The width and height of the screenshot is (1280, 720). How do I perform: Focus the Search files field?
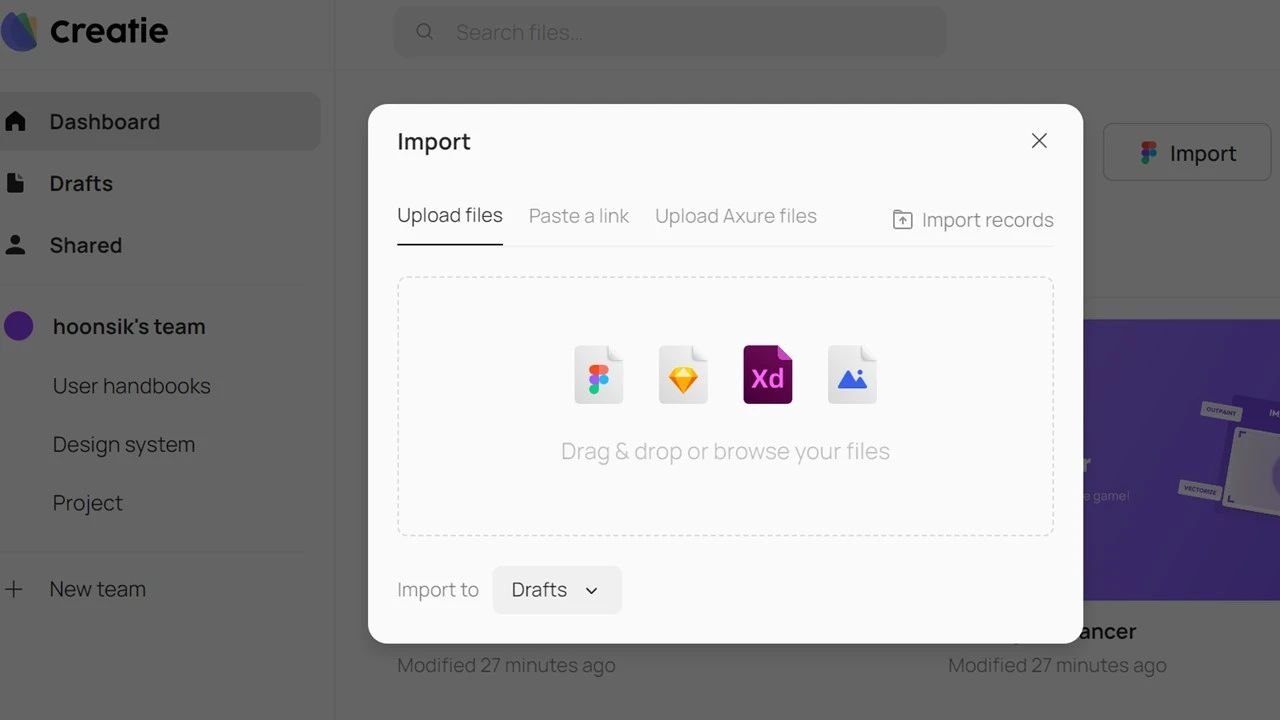(670, 32)
